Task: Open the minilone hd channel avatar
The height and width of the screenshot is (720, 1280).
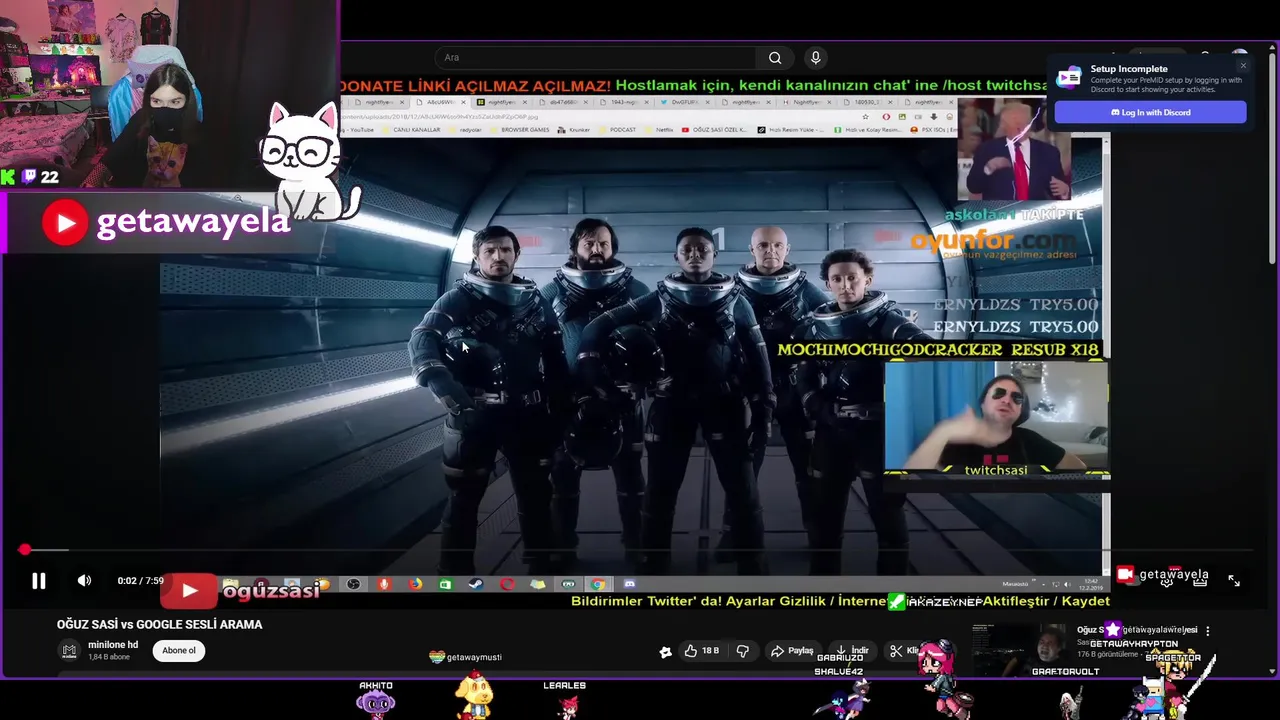Action: [69, 651]
